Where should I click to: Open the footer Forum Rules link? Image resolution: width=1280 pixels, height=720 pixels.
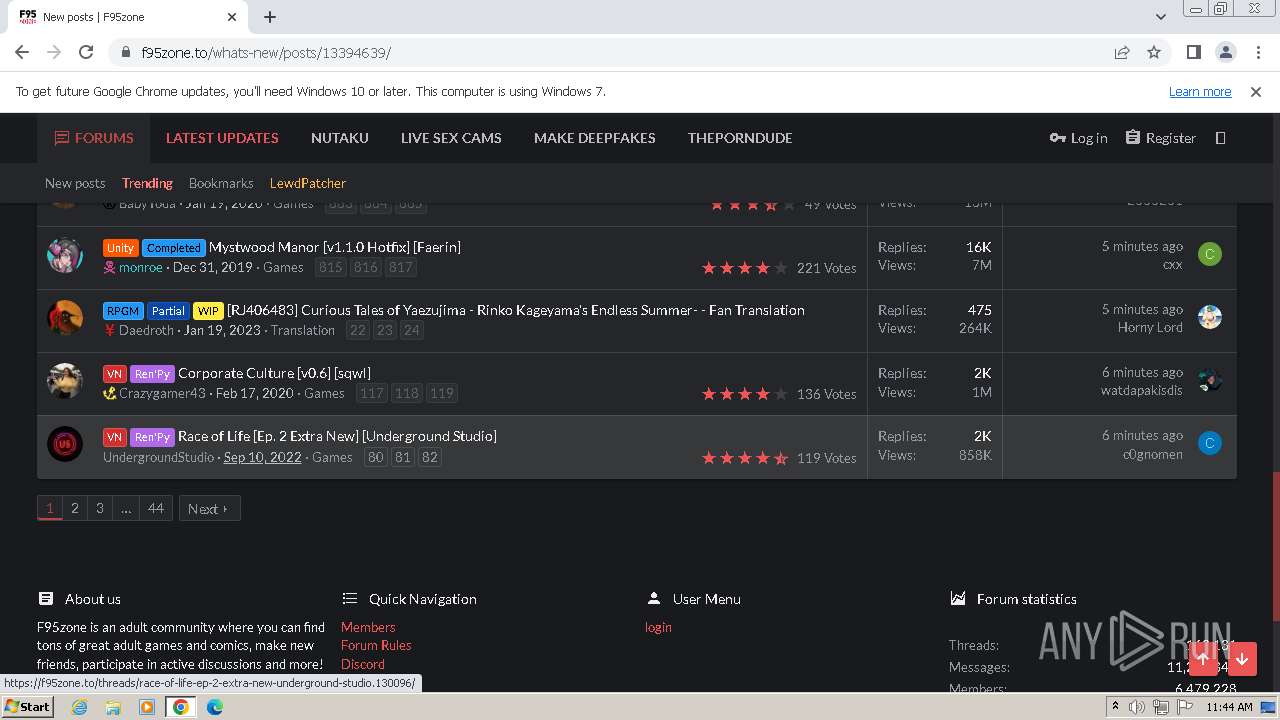(x=376, y=645)
